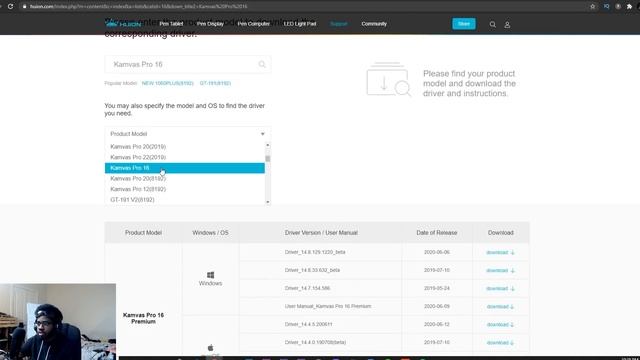This screenshot has height=360, width=640.
Task: Click dropdown list scroll down arrow
Action: point(268,202)
